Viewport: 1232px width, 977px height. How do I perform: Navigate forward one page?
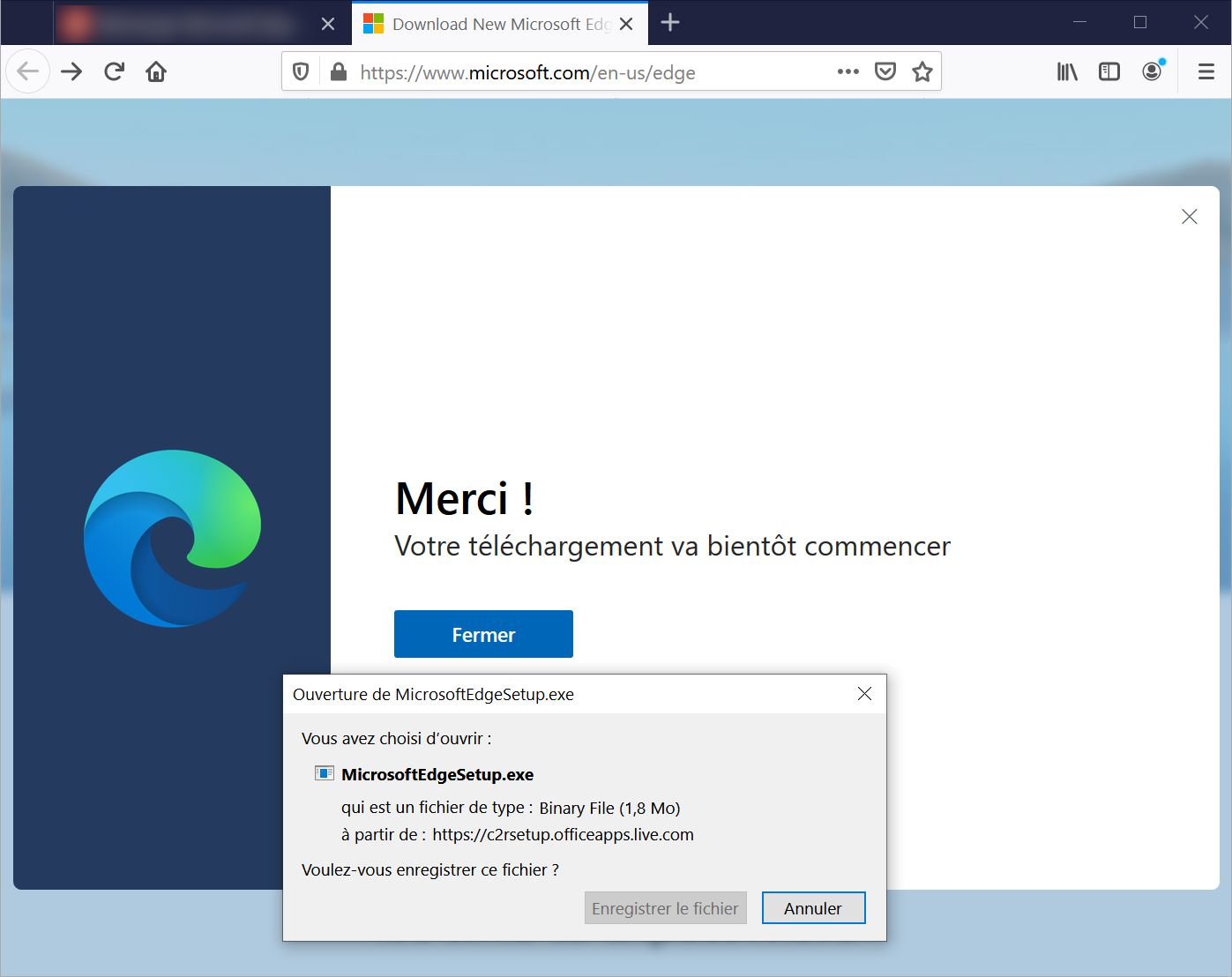tap(71, 71)
